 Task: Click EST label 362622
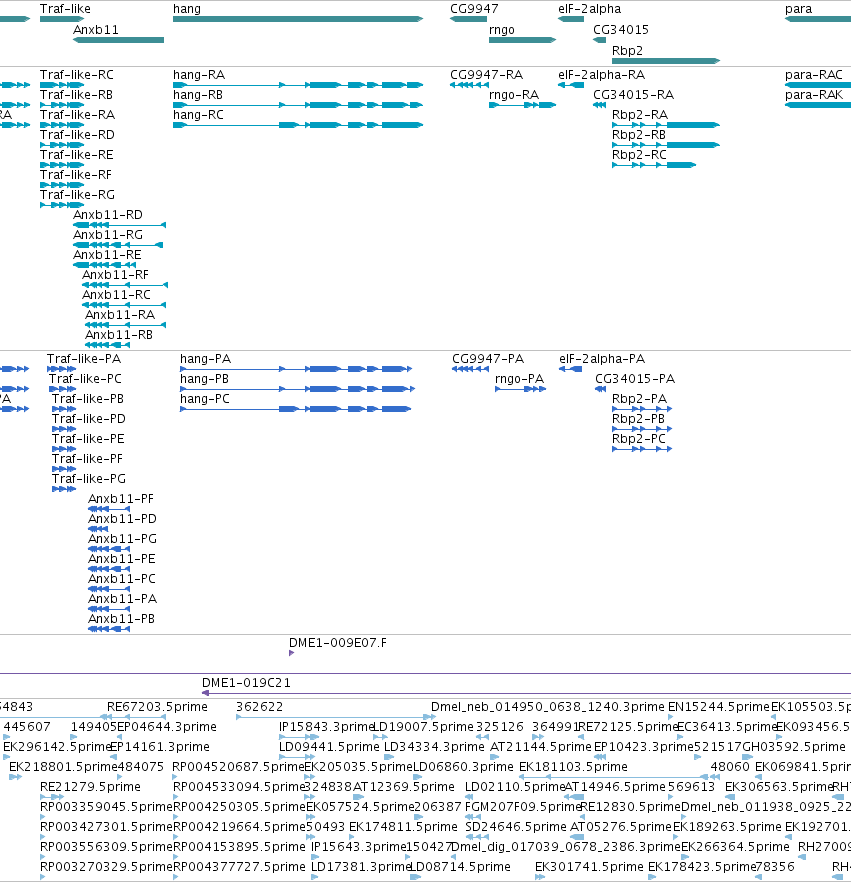tap(260, 707)
